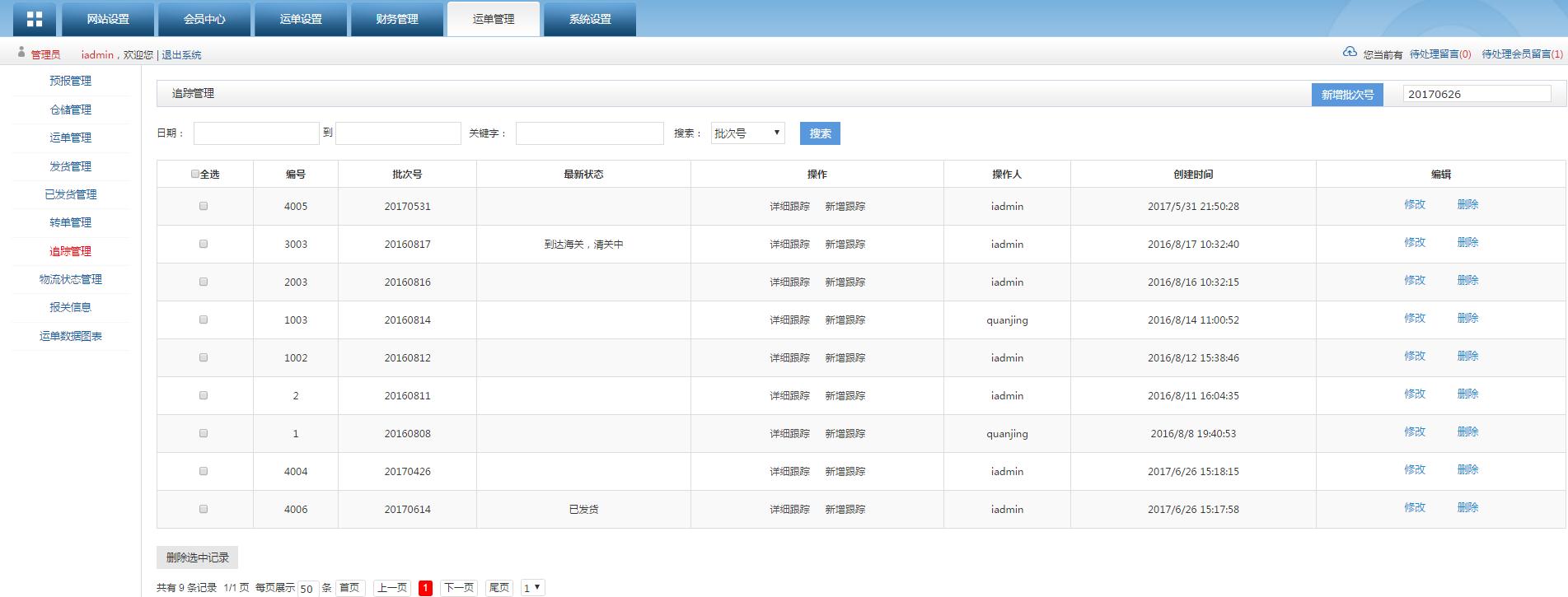Screen dimensions: 1568x597
Task: Check the box for batch 20170614 row
Action: 204,509
